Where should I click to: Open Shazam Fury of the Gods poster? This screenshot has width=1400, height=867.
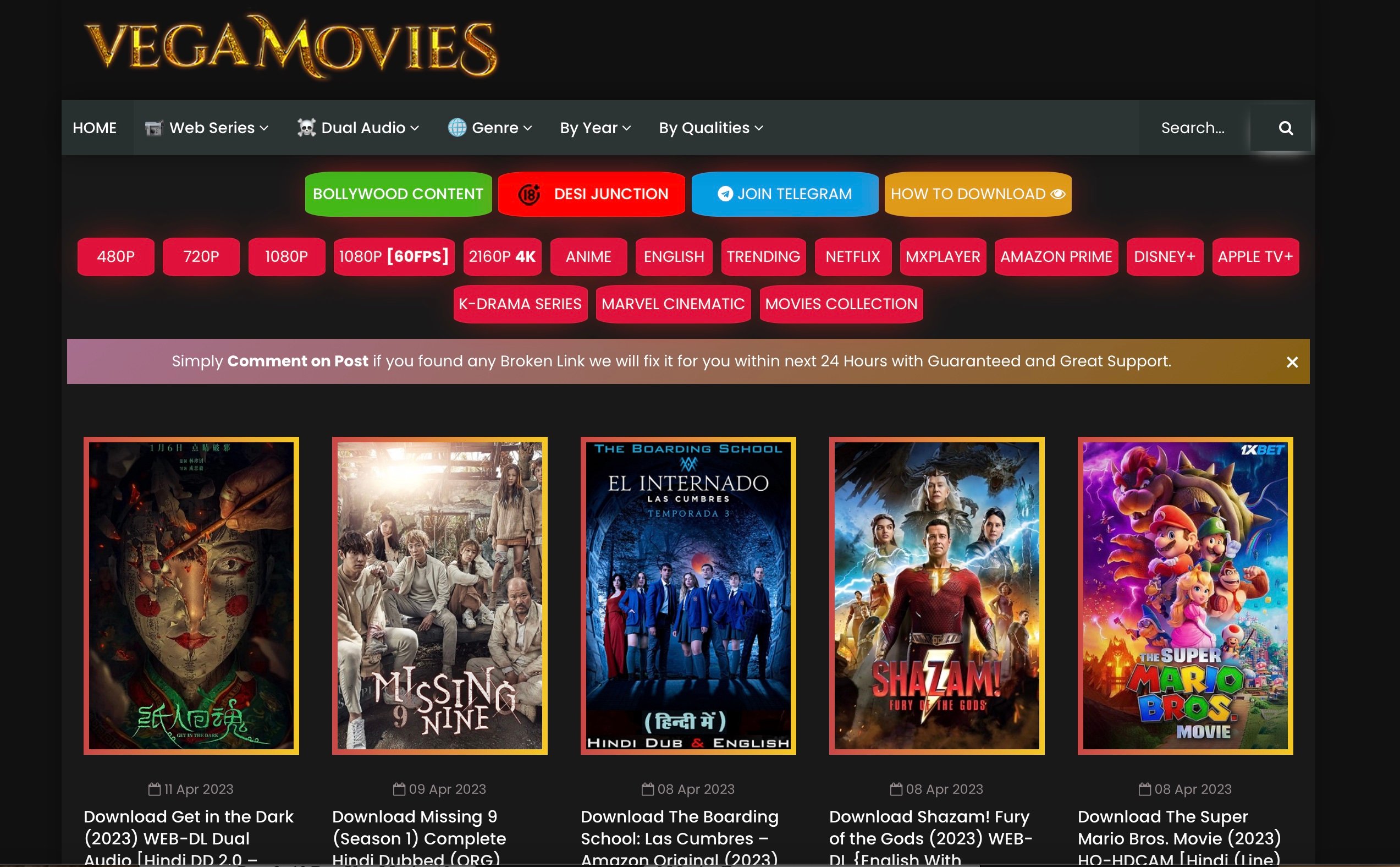pyautogui.click(x=937, y=596)
